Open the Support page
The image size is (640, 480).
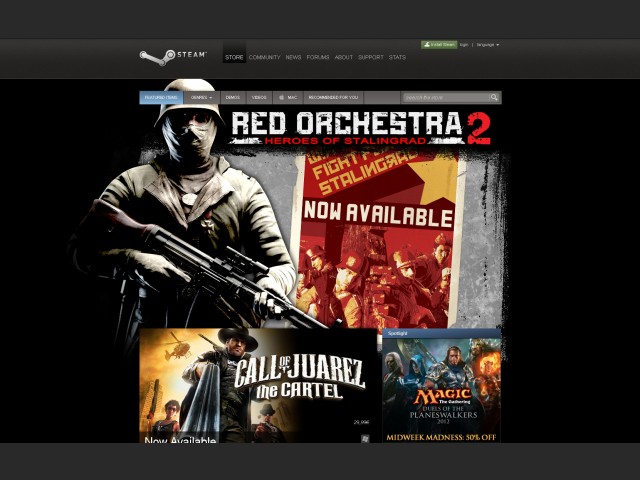(371, 57)
